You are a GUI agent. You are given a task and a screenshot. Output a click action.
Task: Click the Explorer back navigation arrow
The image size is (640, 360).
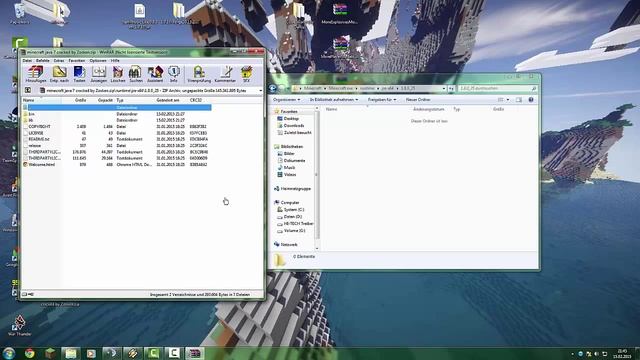[x=273, y=88]
